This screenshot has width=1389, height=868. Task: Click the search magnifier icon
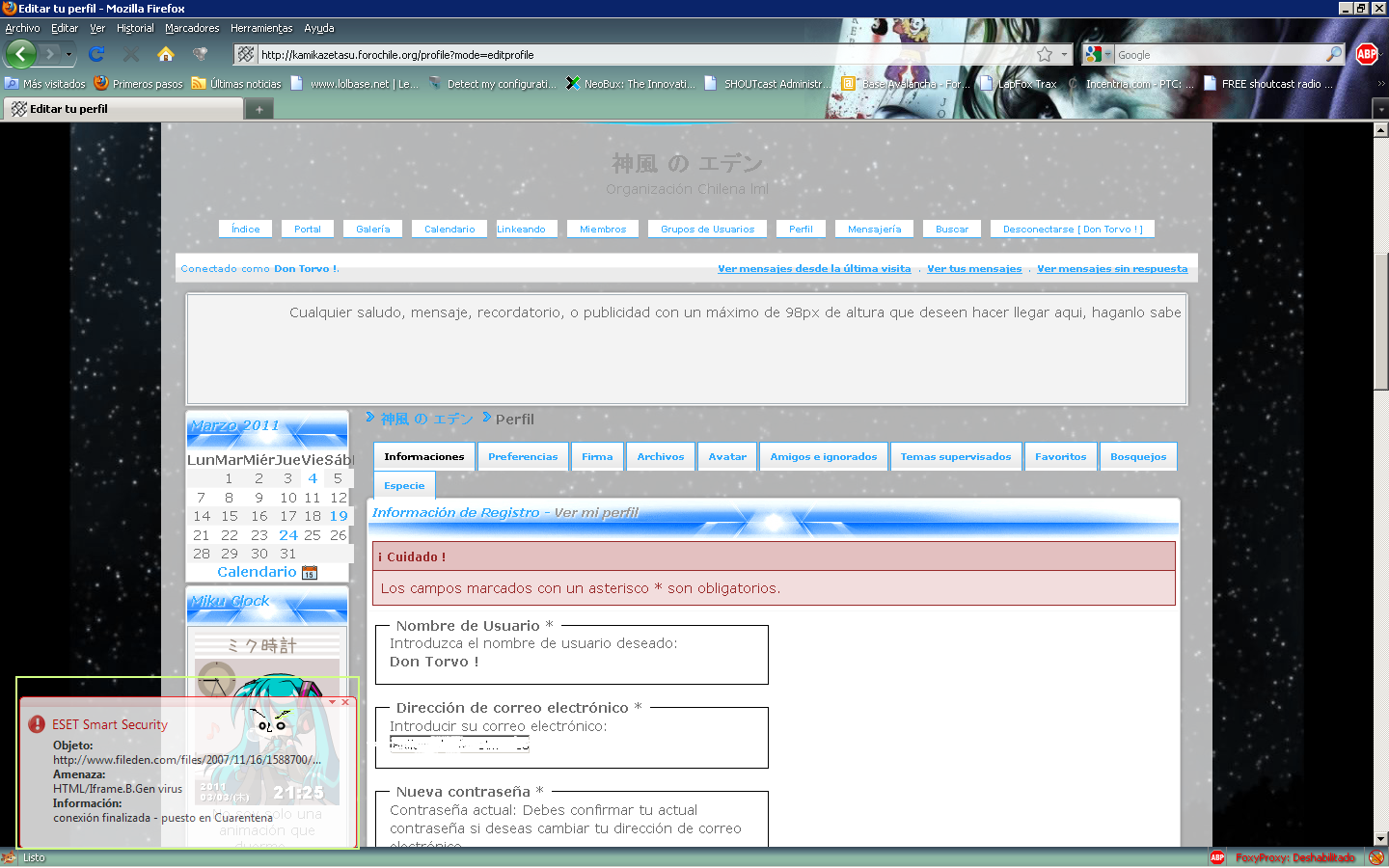point(1334,54)
